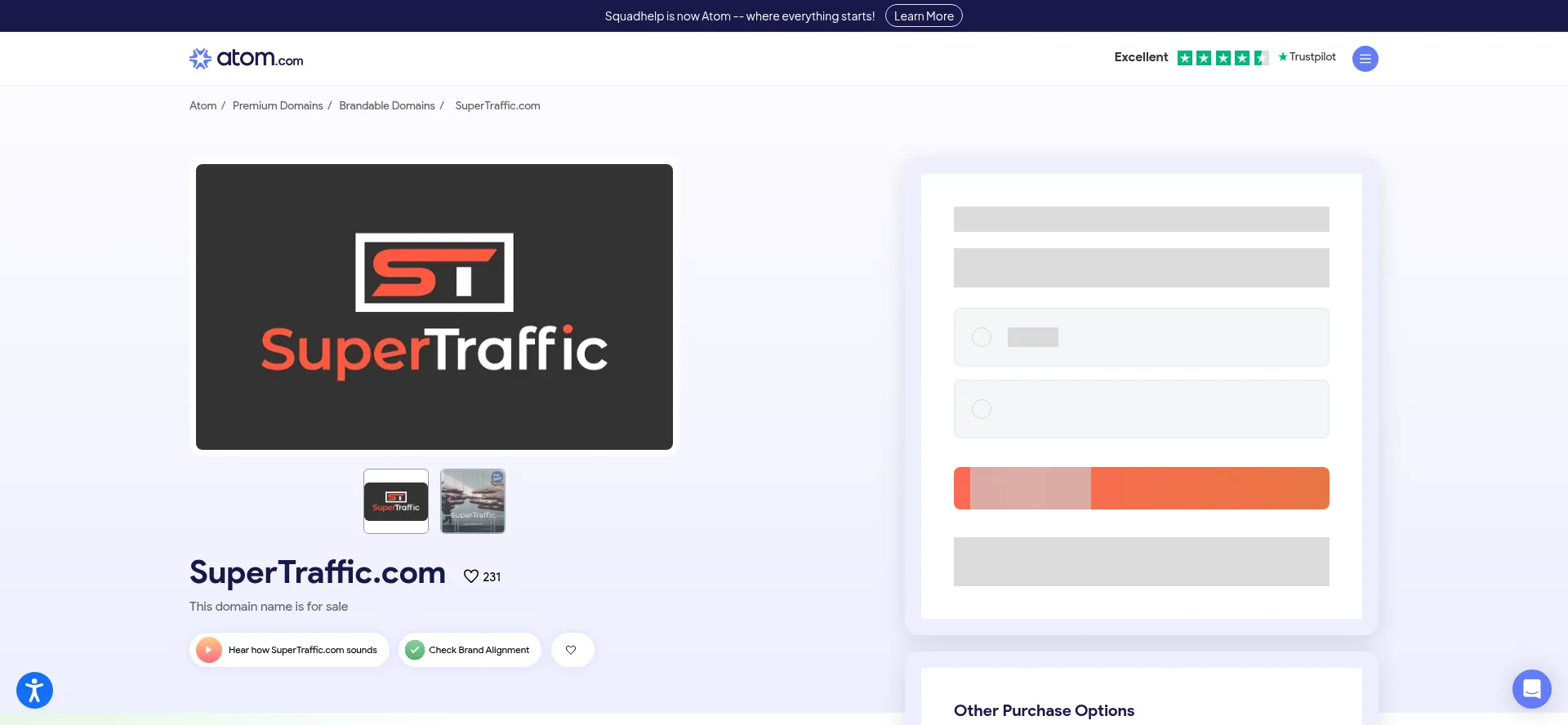Select the SuperTraffic logo thumbnail
Image resolution: width=1568 pixels, height=725 pixels.
tap(396, 501)
